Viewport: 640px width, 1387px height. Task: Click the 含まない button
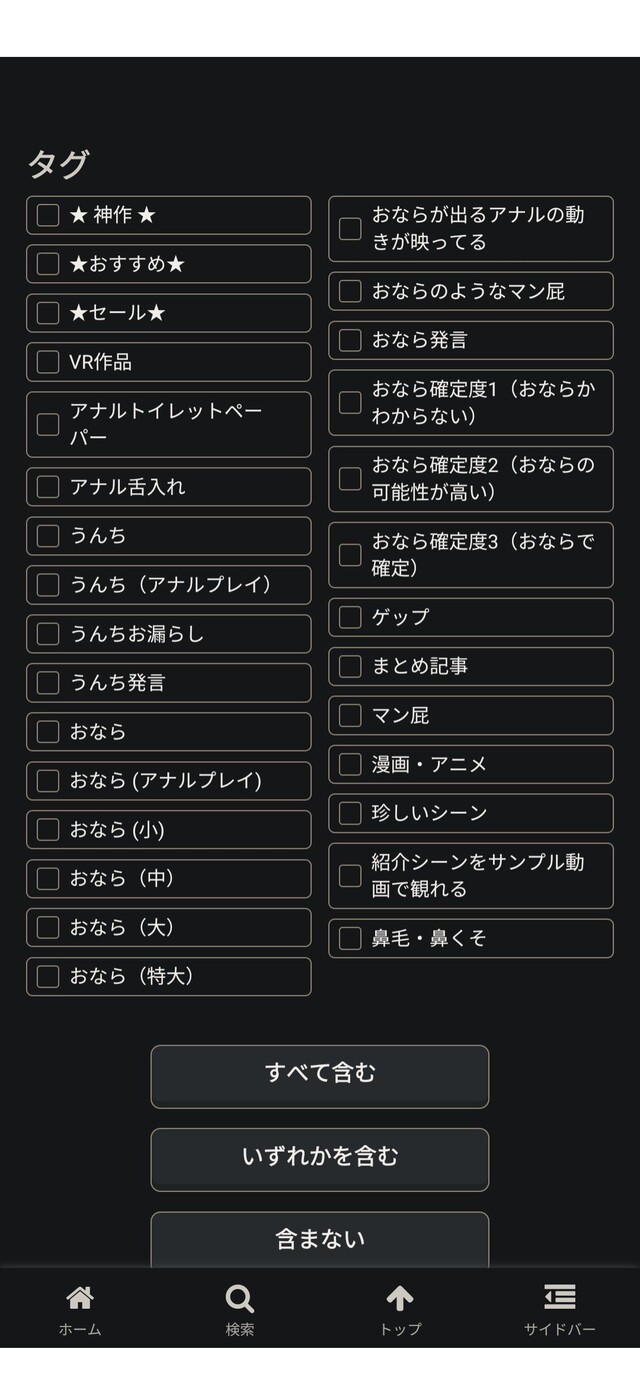[320, 1240]
